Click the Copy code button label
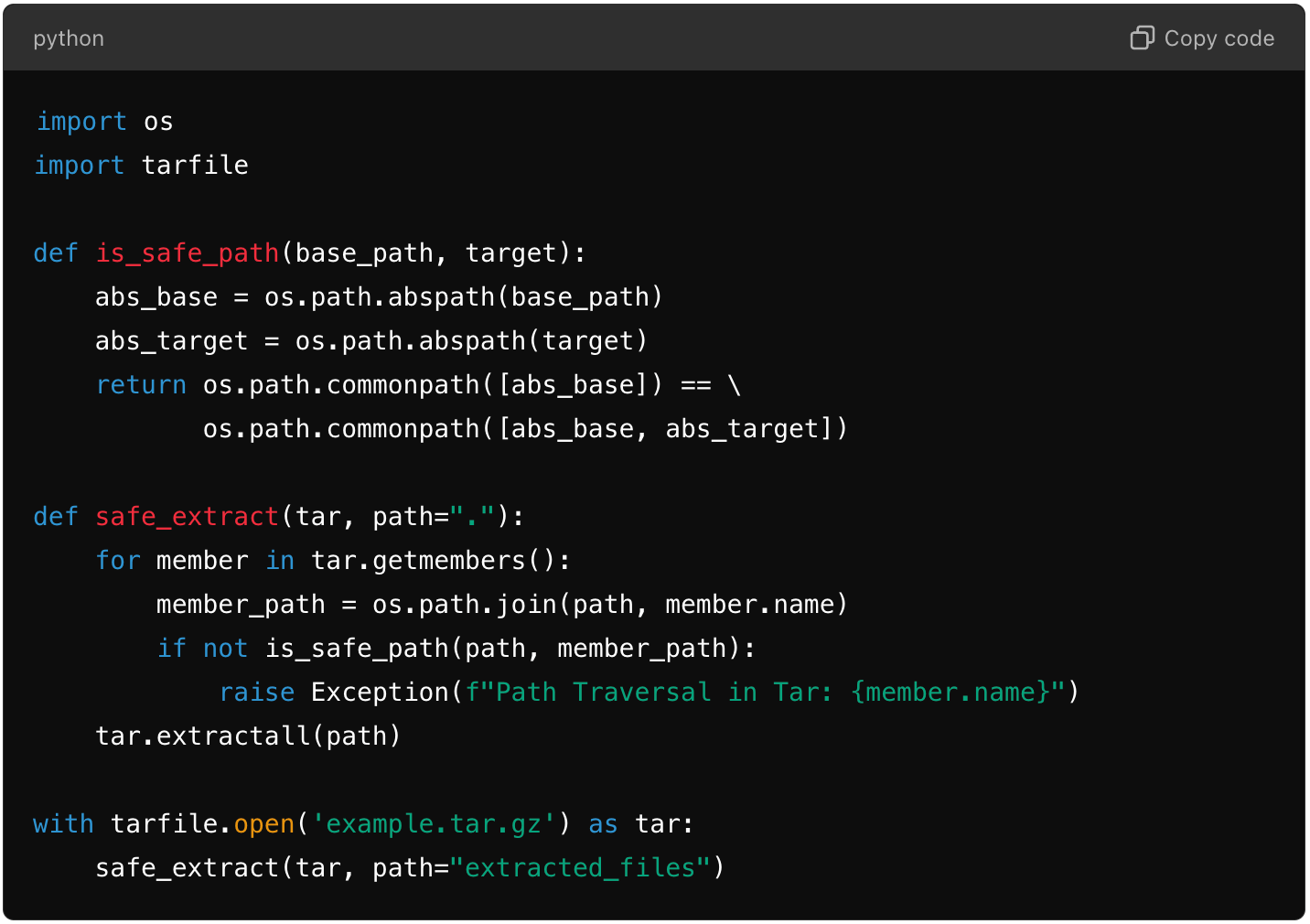The height and width of the screenshot is (924, 1310). pyautogui.click(x=1219, y=38)
